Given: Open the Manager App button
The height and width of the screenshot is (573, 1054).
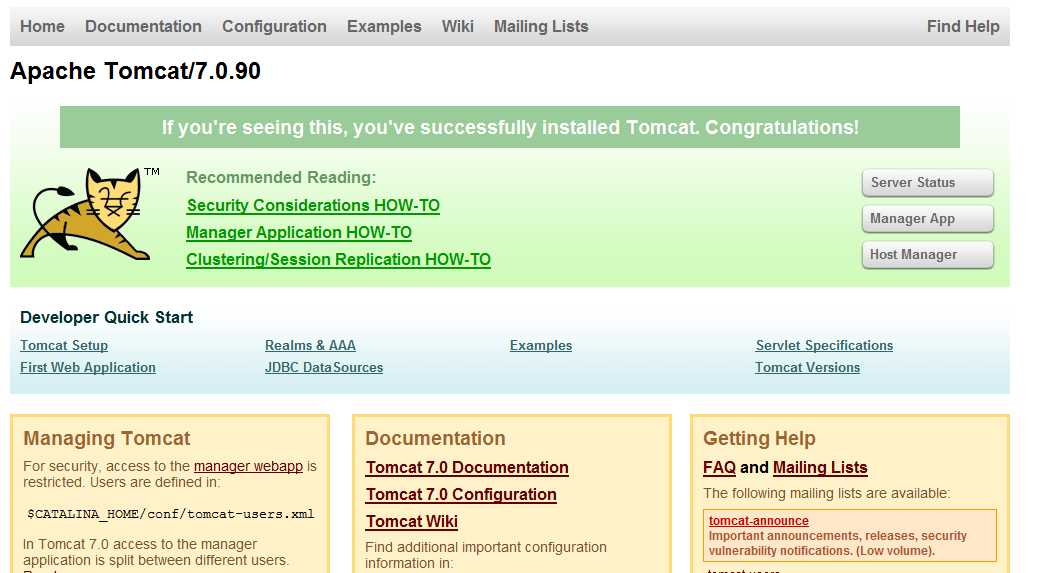Looking at the screenshot, I should click(x=928, y=219).
